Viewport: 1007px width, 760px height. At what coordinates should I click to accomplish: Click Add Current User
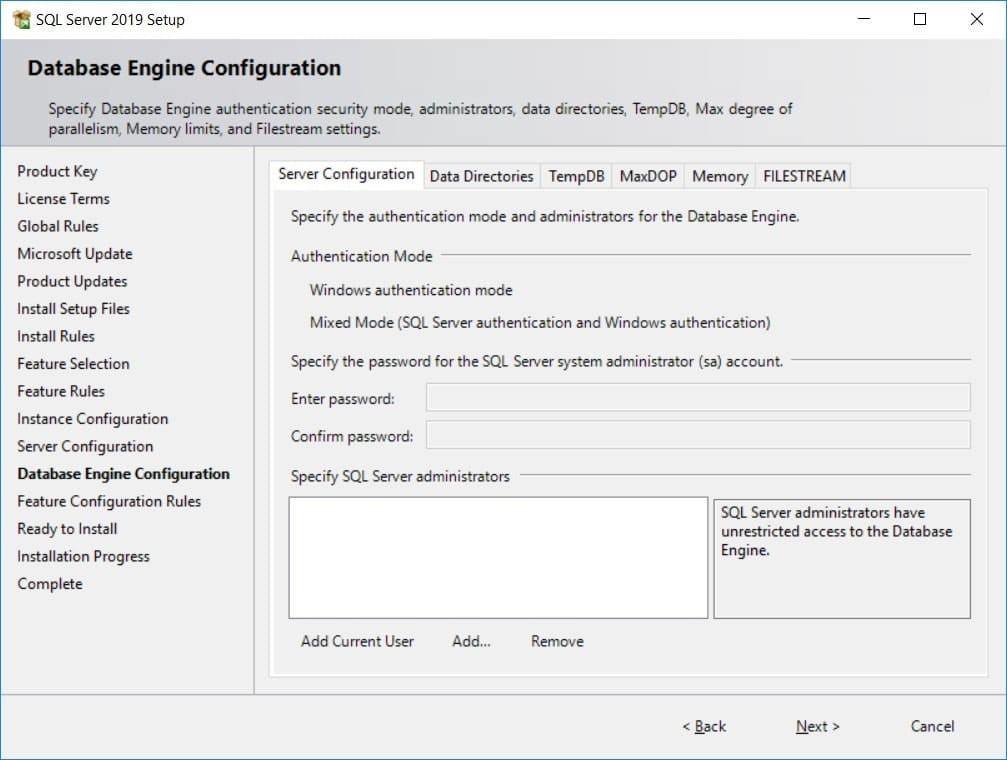(x=357, y=641)
